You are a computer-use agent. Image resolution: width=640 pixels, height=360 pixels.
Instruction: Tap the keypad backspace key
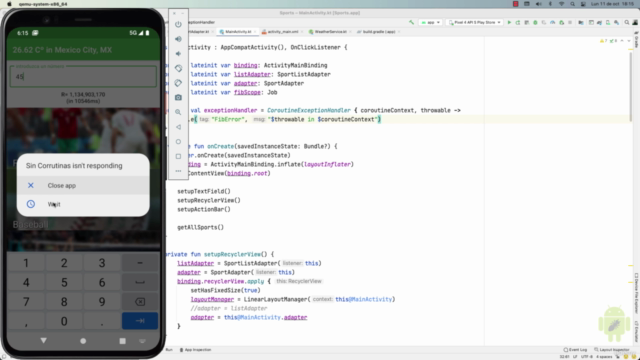(140, 302)
